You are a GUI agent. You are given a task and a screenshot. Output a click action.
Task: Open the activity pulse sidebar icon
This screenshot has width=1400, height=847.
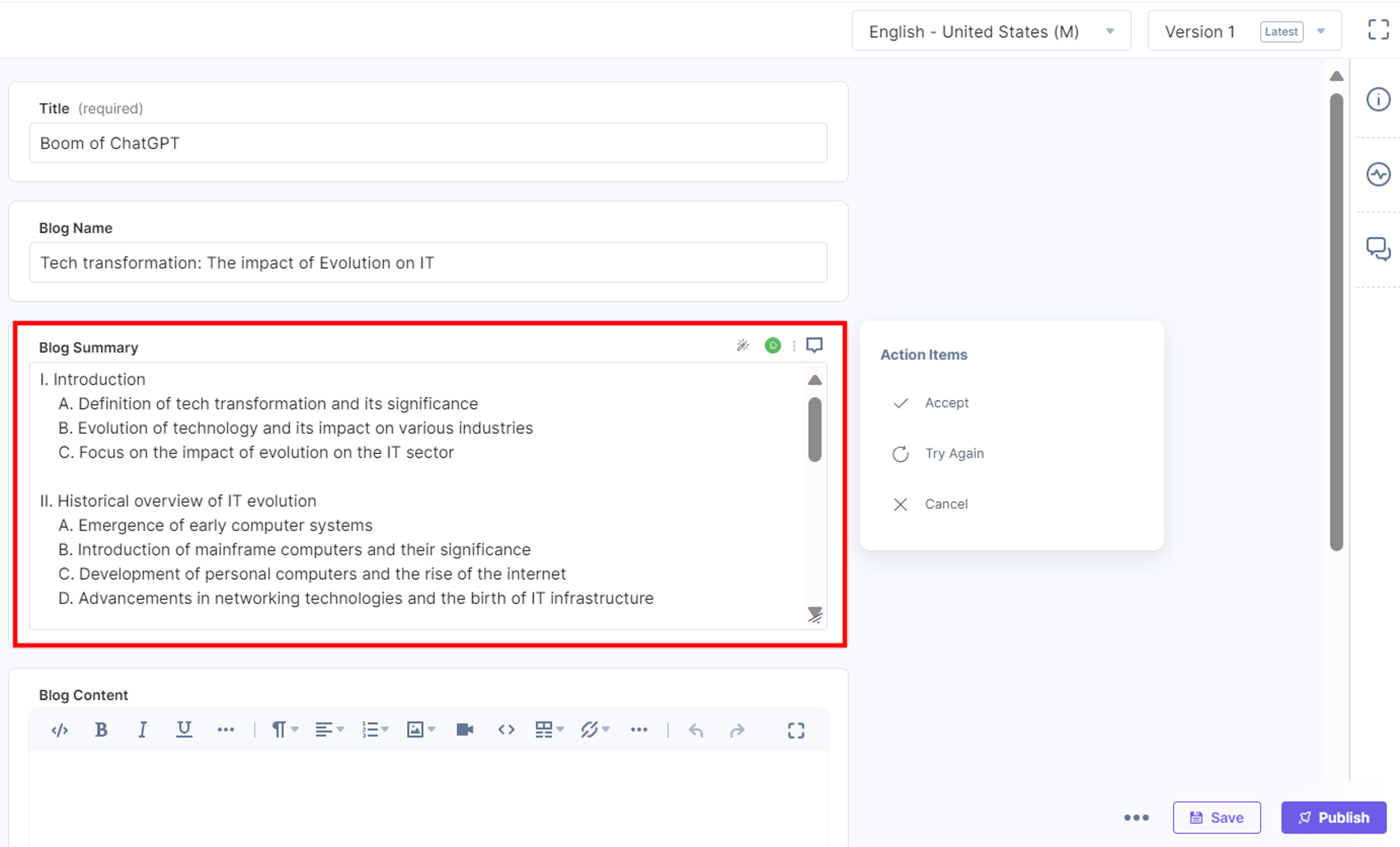[1378, 174]
